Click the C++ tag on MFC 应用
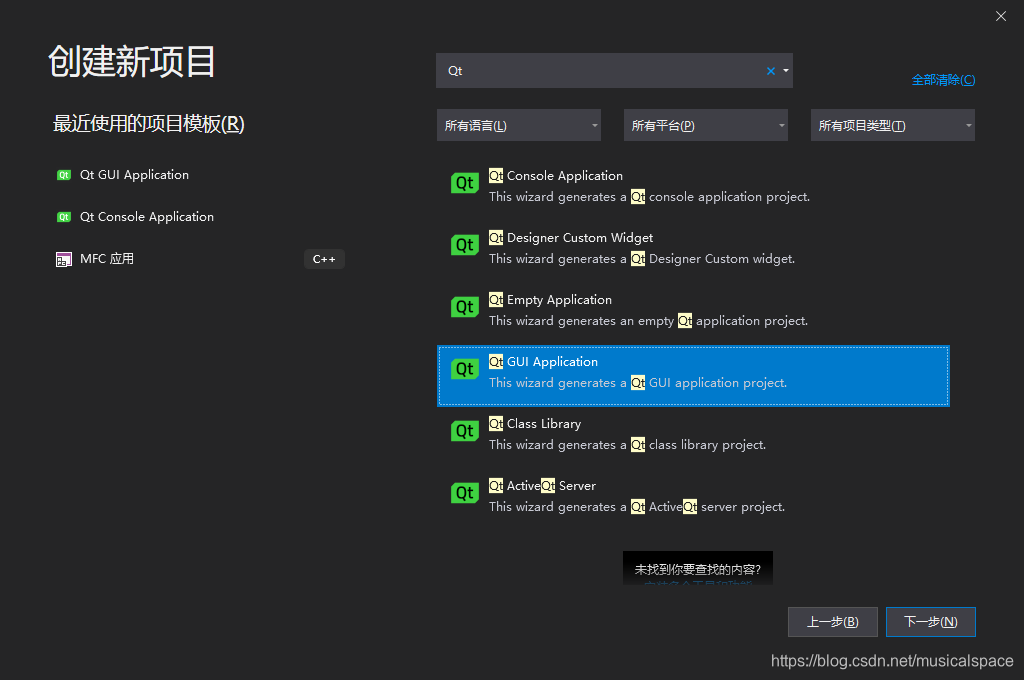The image size is (1024, 680). click(x=324, y=259)
